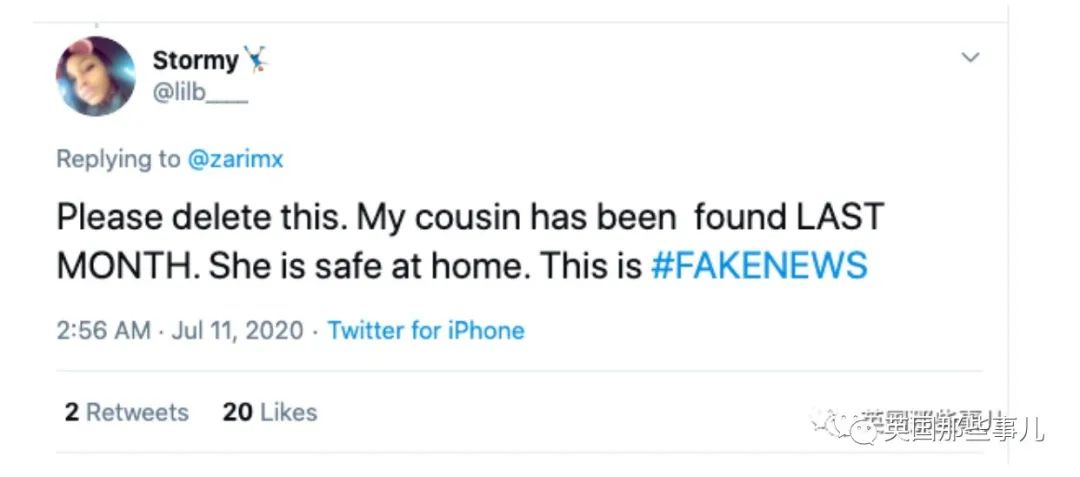View the 2 Retweets list
This screenshot has height=477, width=1080.
coord(127,412)
